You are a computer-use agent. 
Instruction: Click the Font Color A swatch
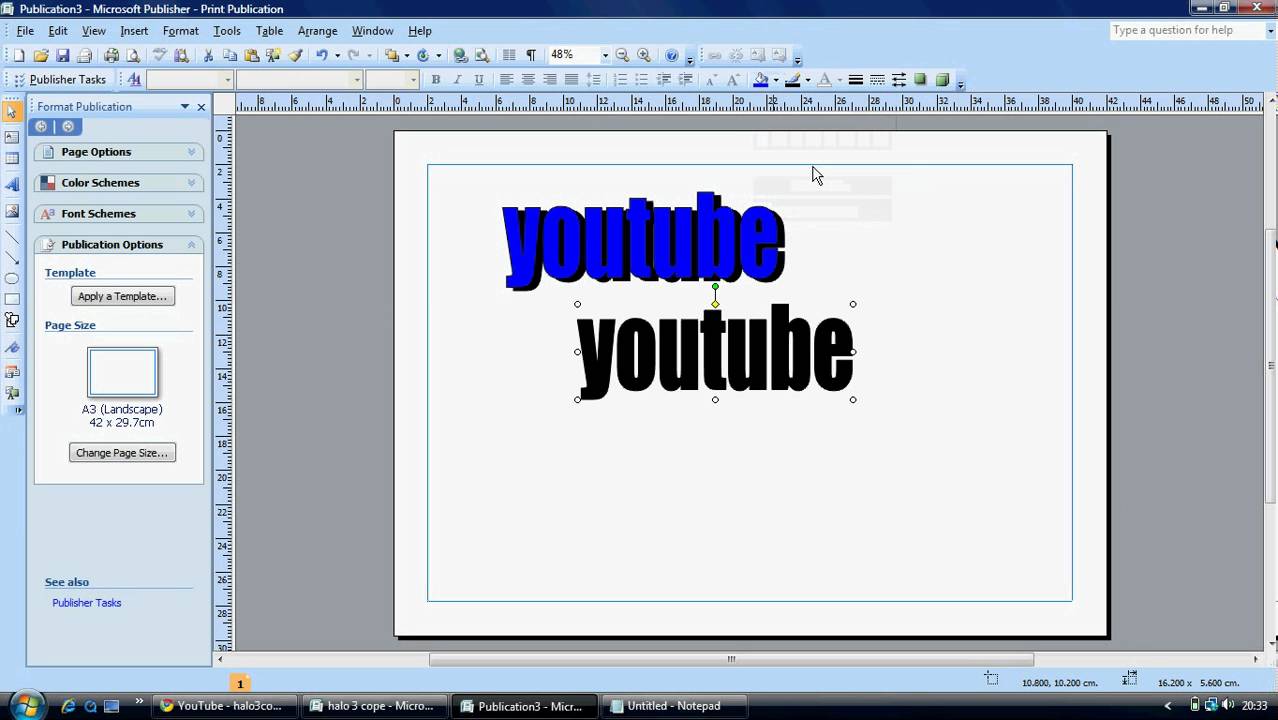coord(824,80)
